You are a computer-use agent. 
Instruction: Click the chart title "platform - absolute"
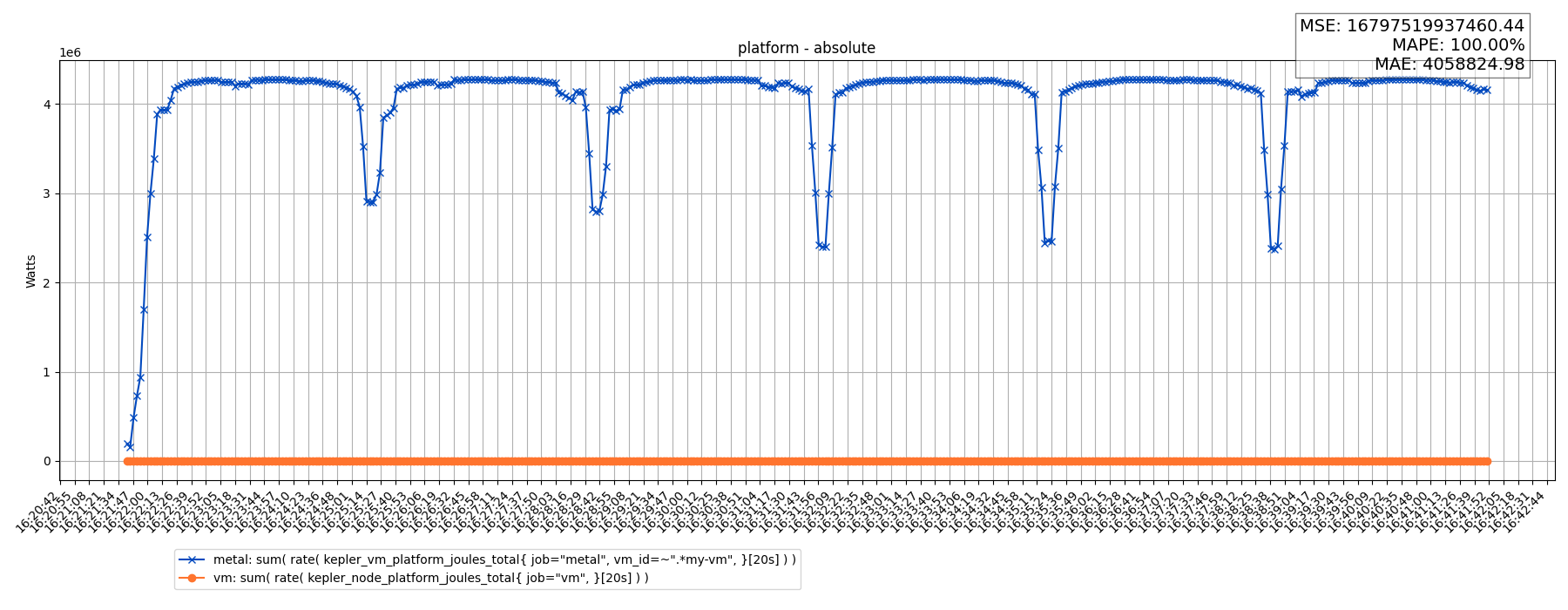tap(806, 48)
